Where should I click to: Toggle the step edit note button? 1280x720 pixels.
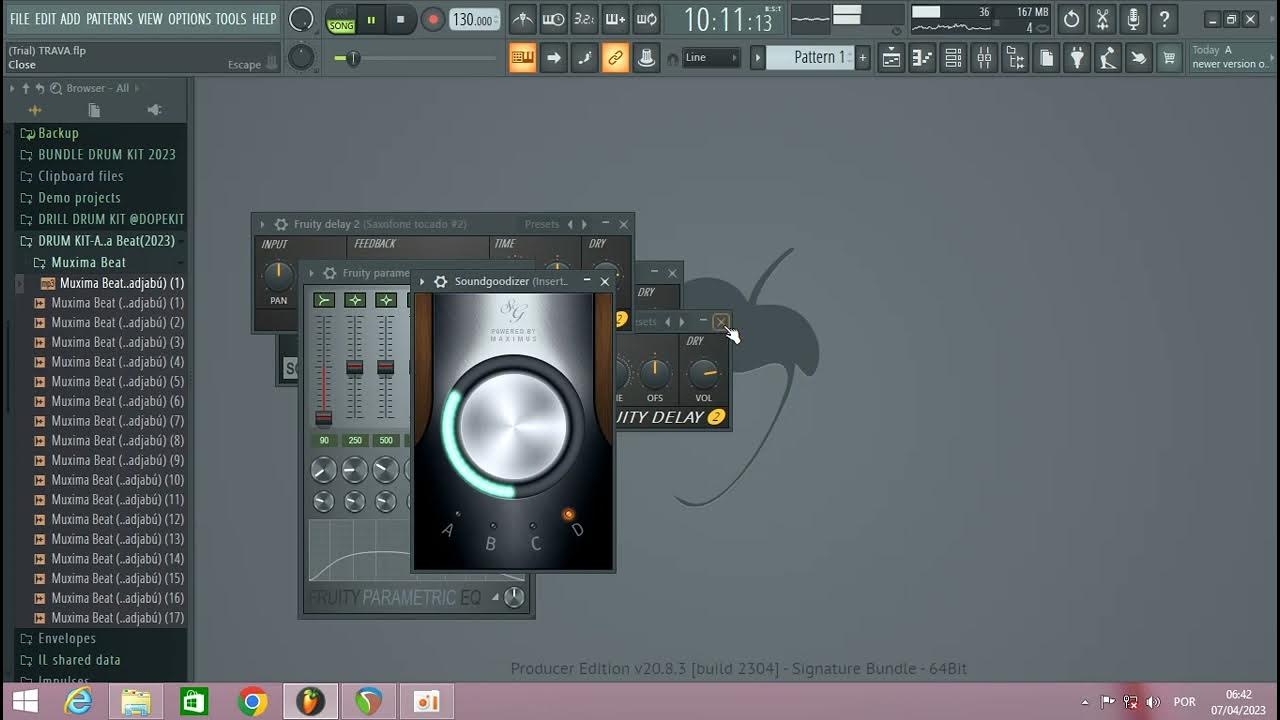tap(584, 58)
